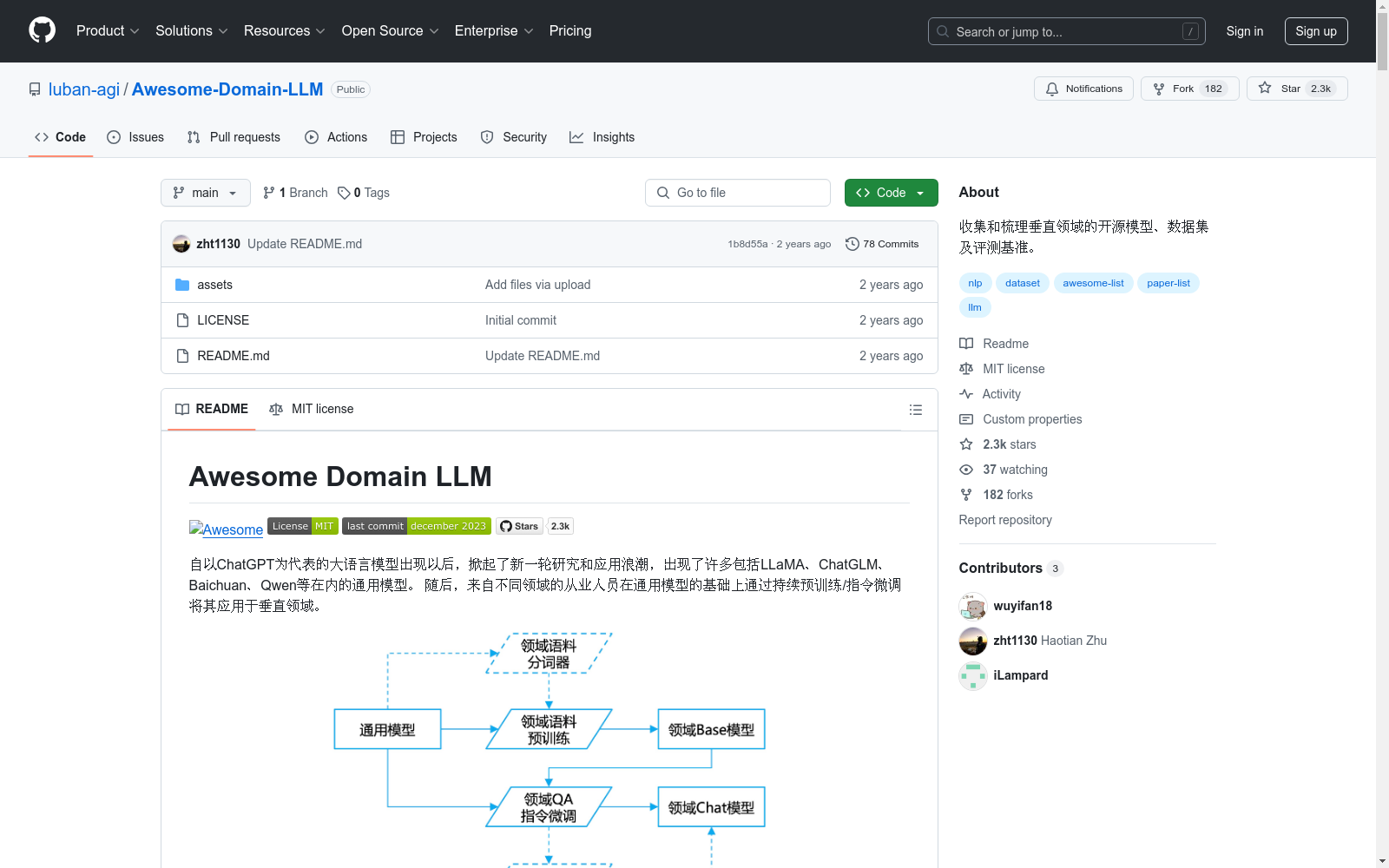Expand the Resources menu
This screenshot has width=1389, height=868.
coord(285,30)
